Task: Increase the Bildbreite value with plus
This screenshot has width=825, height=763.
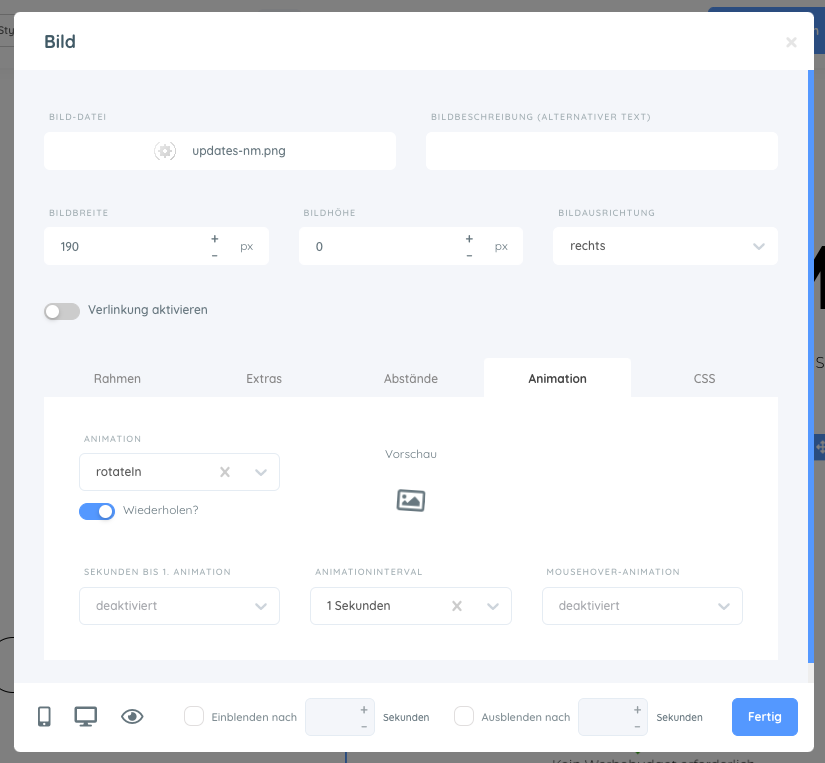Action: click(215, 239)
